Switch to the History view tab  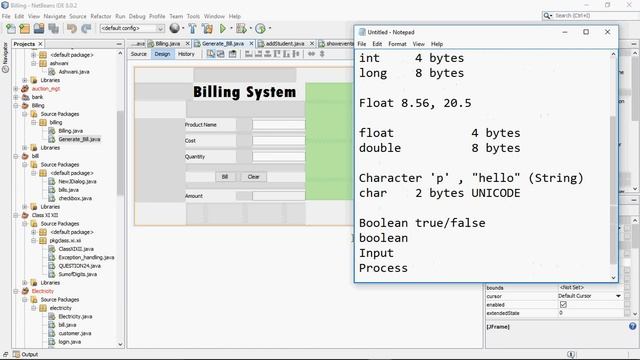click(187, 54)
